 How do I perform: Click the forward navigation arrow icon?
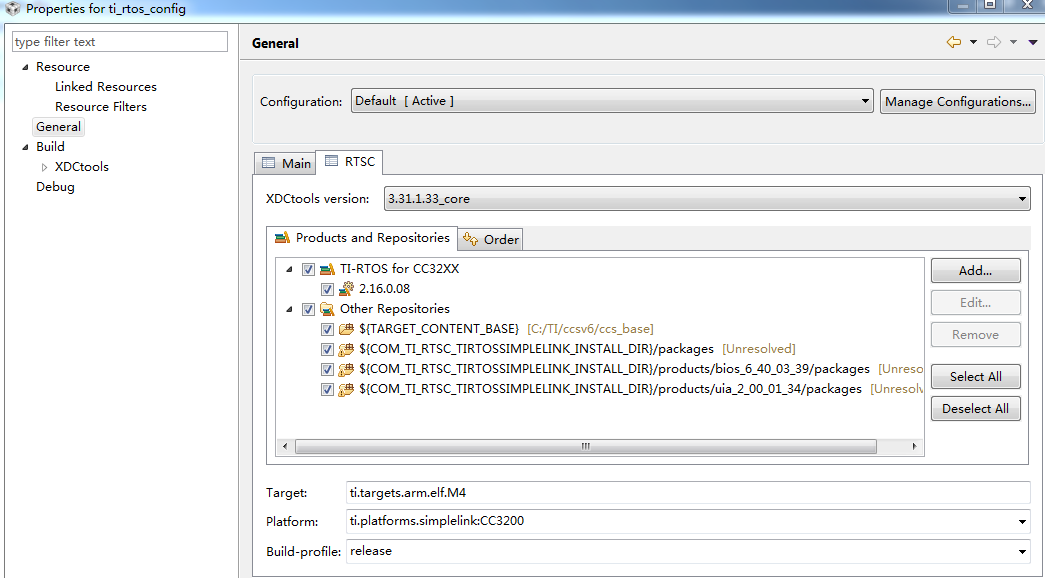[x=994, y=43]
